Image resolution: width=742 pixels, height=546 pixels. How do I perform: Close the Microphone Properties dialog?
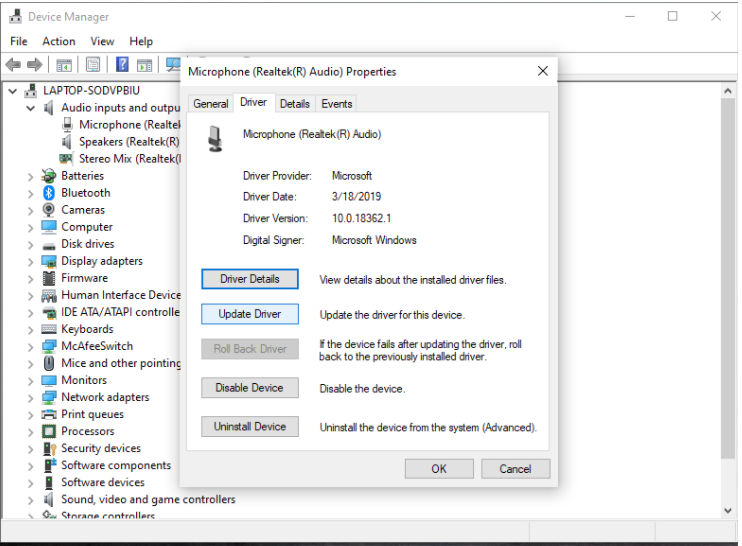point(543,71)
